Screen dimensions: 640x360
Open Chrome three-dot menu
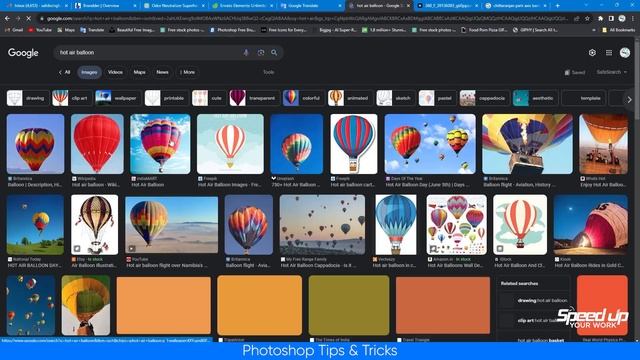coord(633,19)
